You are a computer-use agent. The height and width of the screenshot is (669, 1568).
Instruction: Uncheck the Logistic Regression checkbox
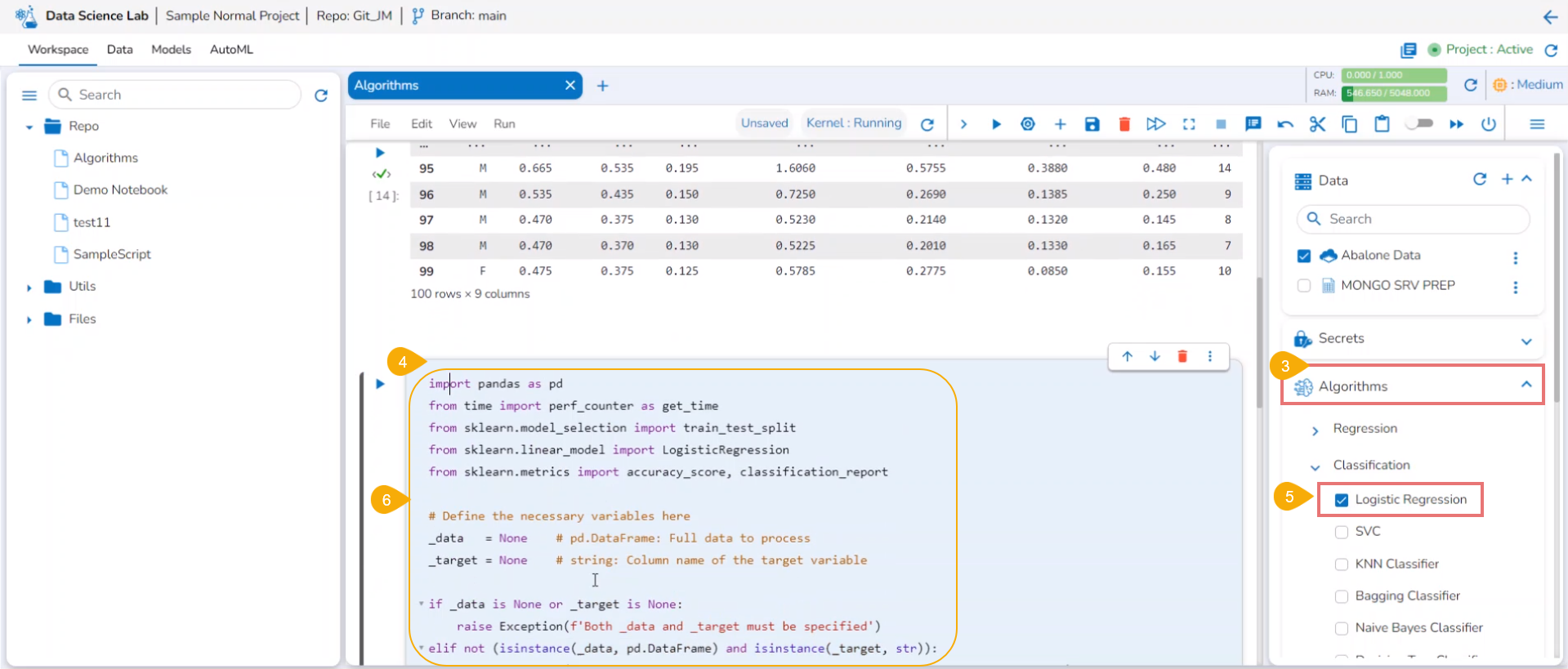point(1342,500)
